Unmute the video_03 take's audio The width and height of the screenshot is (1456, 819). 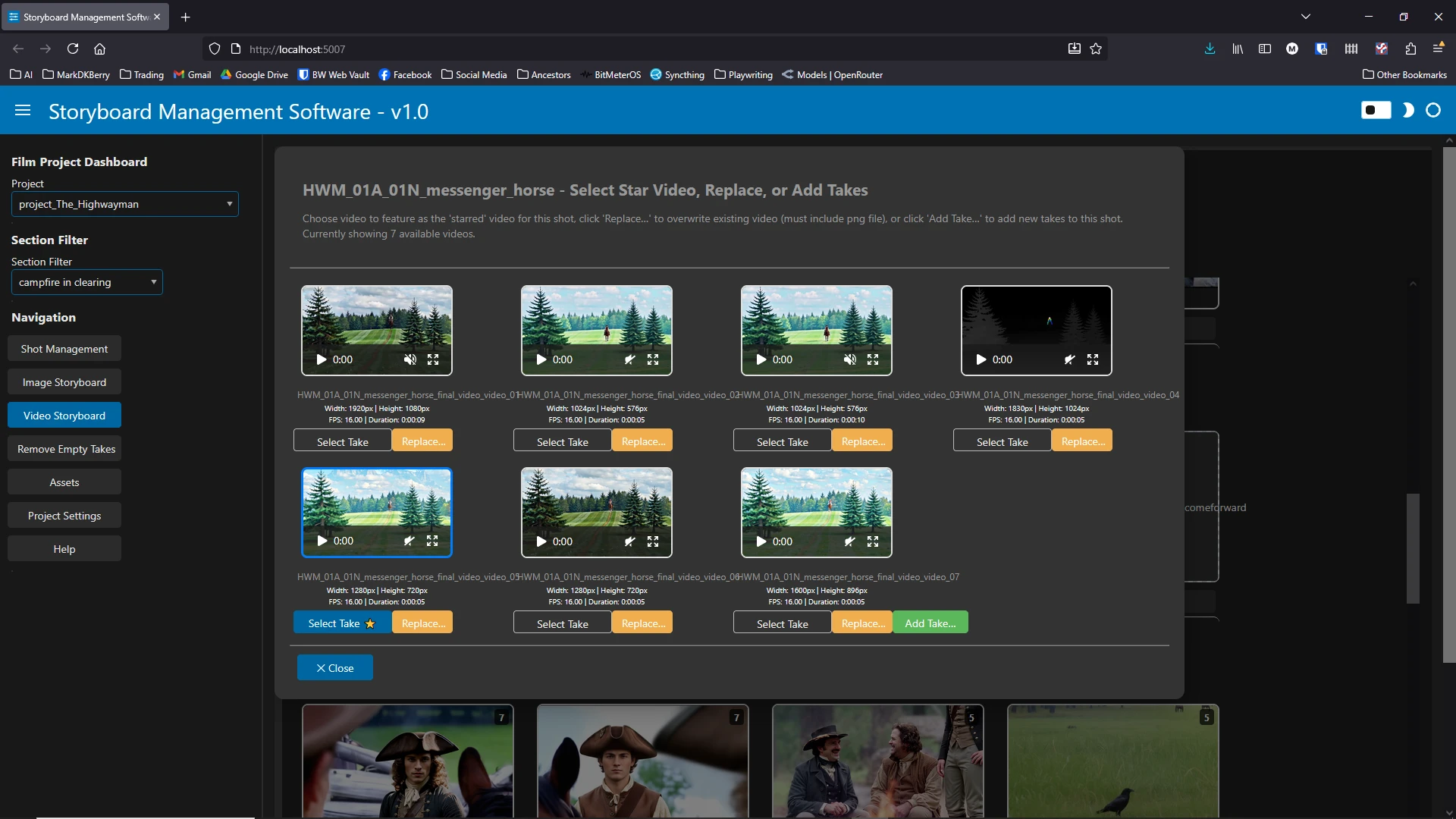point(850,359)
